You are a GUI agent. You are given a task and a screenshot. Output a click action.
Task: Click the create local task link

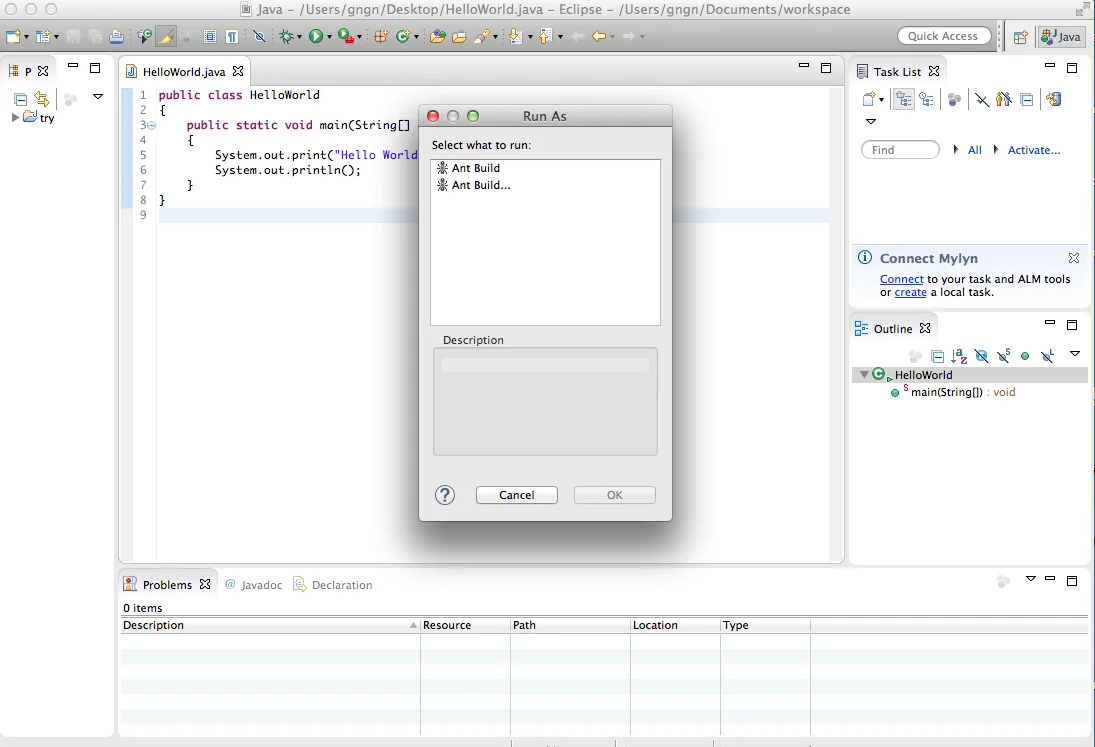click(911, 293)
